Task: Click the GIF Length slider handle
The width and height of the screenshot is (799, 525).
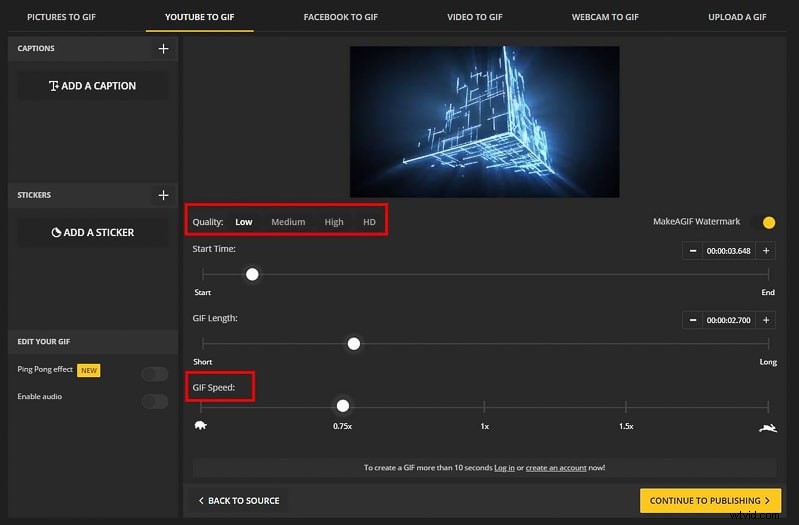Action: point(354,344)
